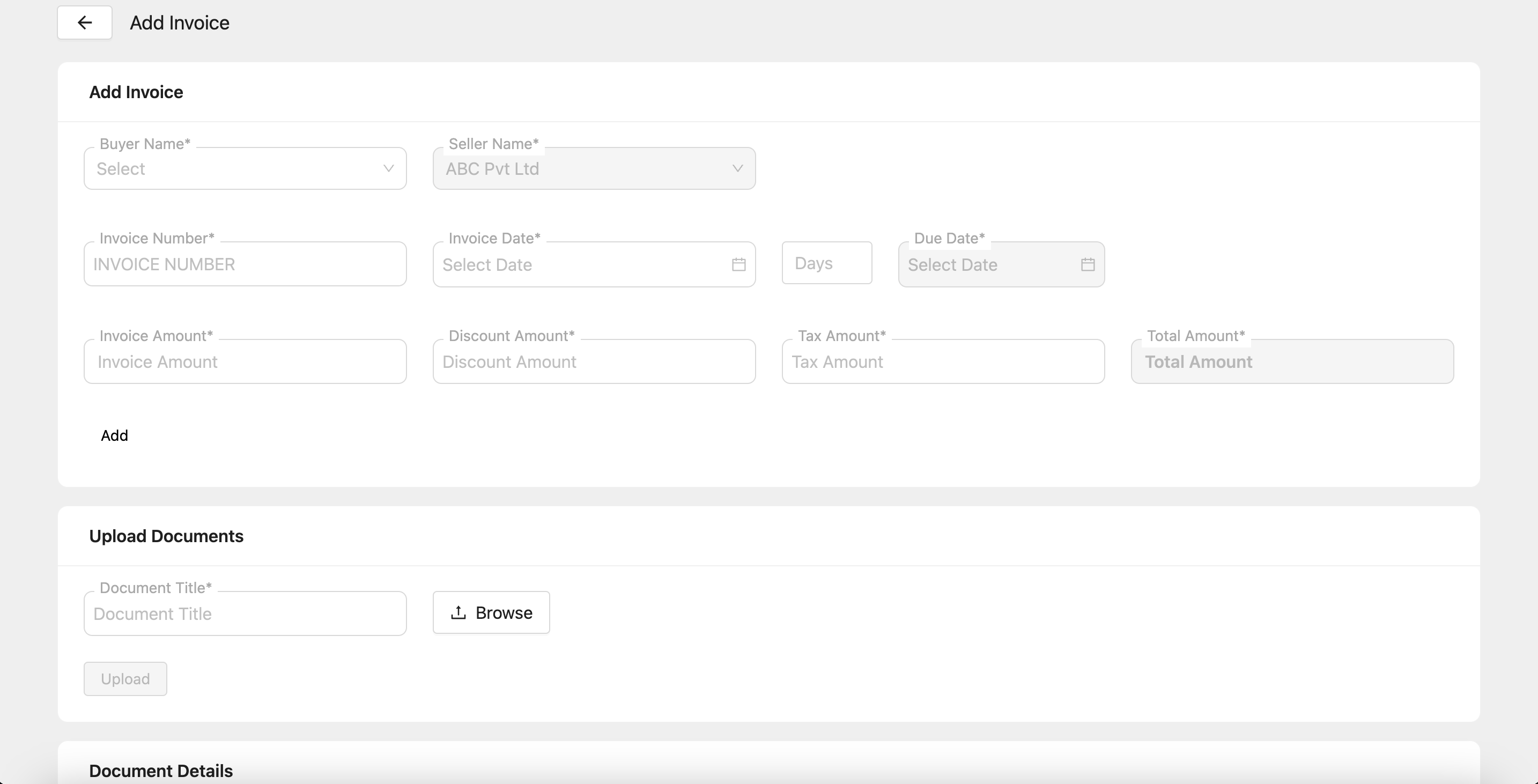Screen dimensions: 1538x784
Task: Click the Upload button
Action: tap(125, 679)
